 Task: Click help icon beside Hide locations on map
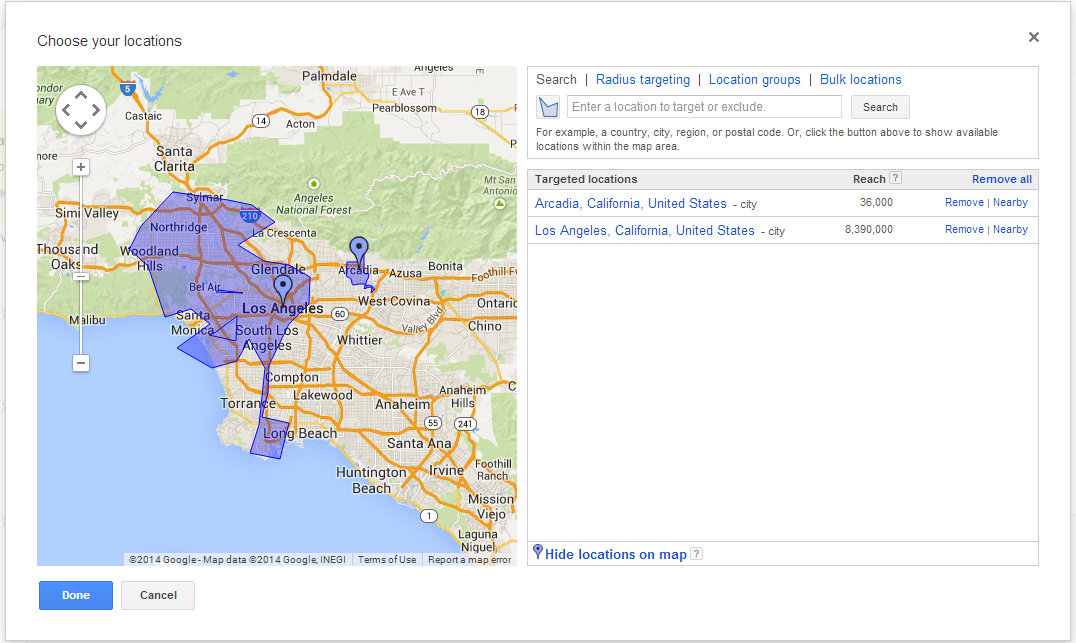tap(696, 554)
